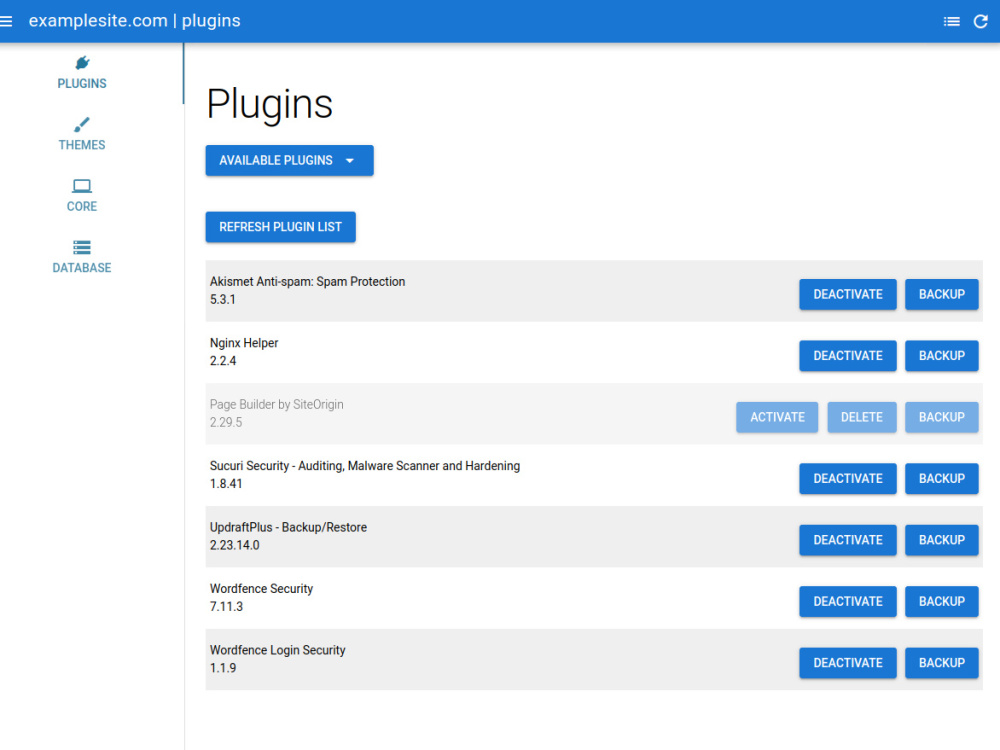Select the database storage icon in sidebar

(82, 247)
